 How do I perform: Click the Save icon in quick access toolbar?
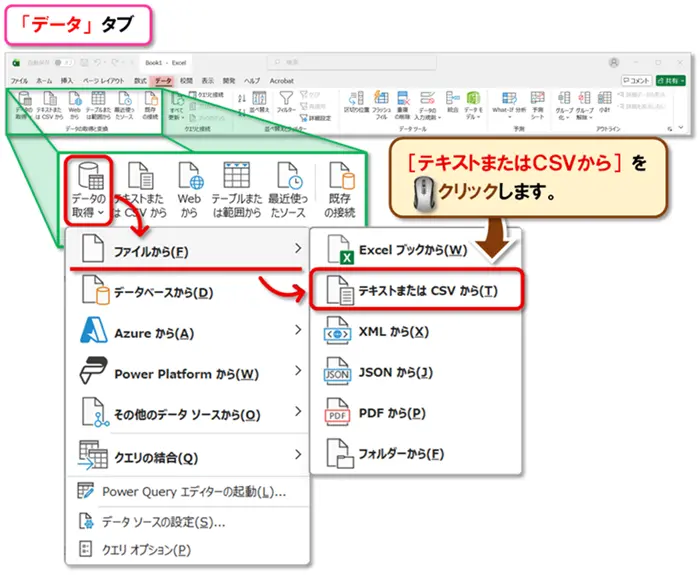point(84,62)
